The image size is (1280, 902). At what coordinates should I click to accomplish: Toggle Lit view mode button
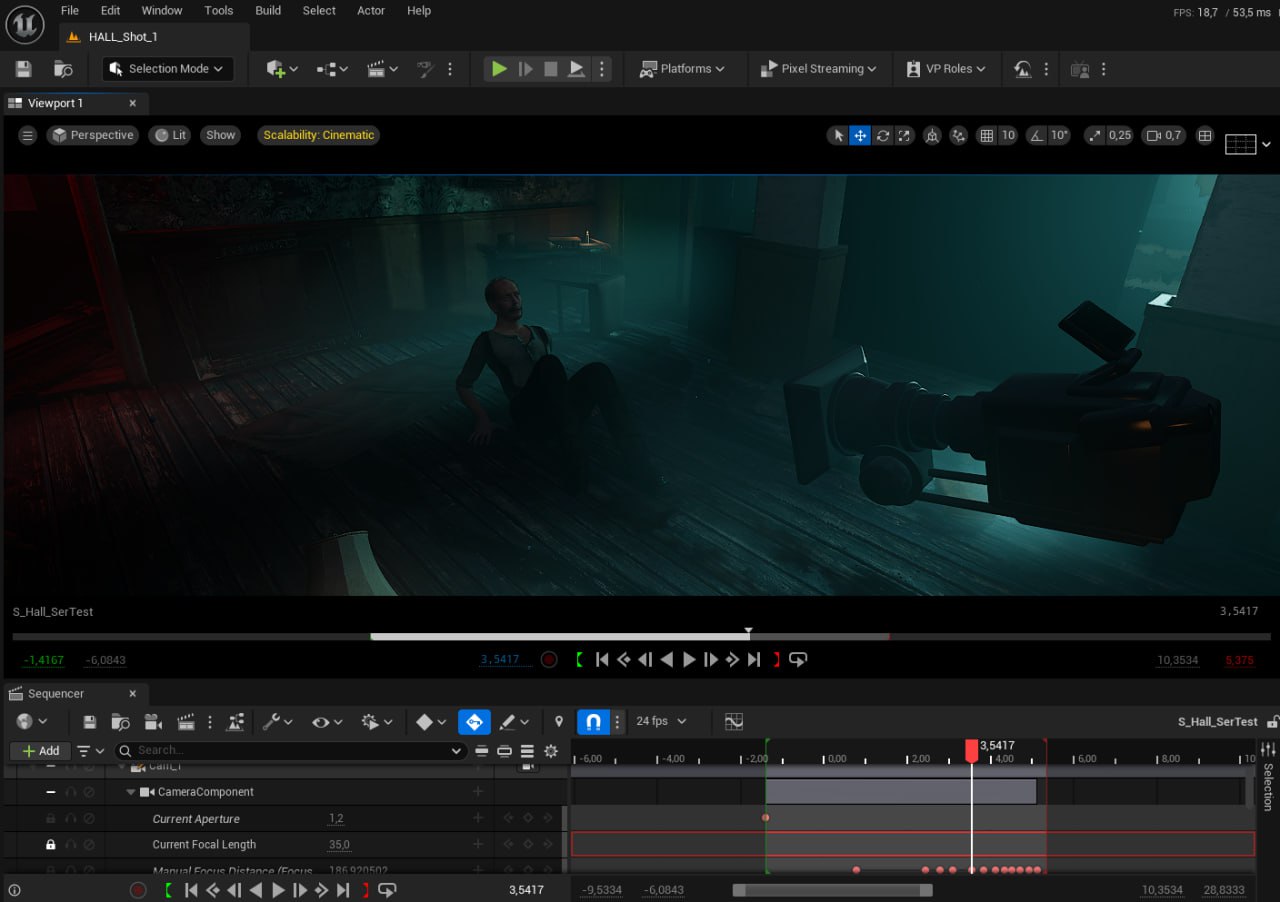(x=170, y=135)
